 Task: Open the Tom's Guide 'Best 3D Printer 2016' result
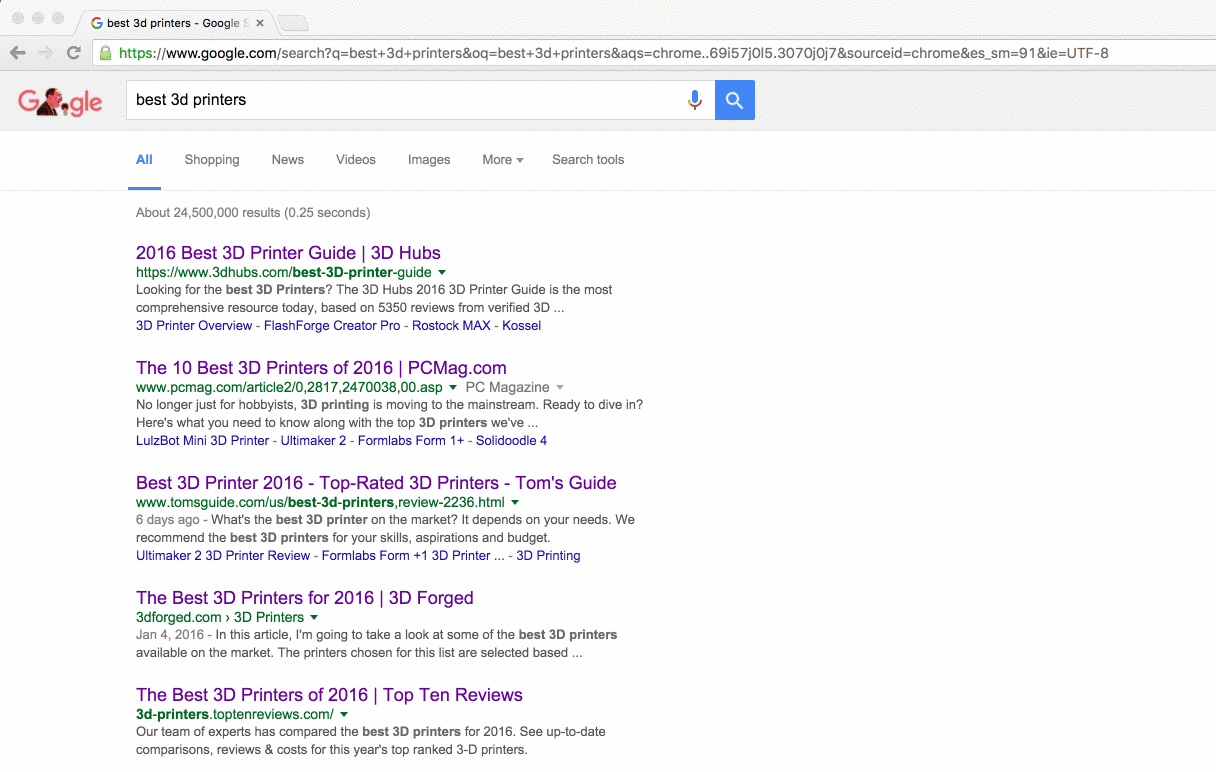(376, 483)
